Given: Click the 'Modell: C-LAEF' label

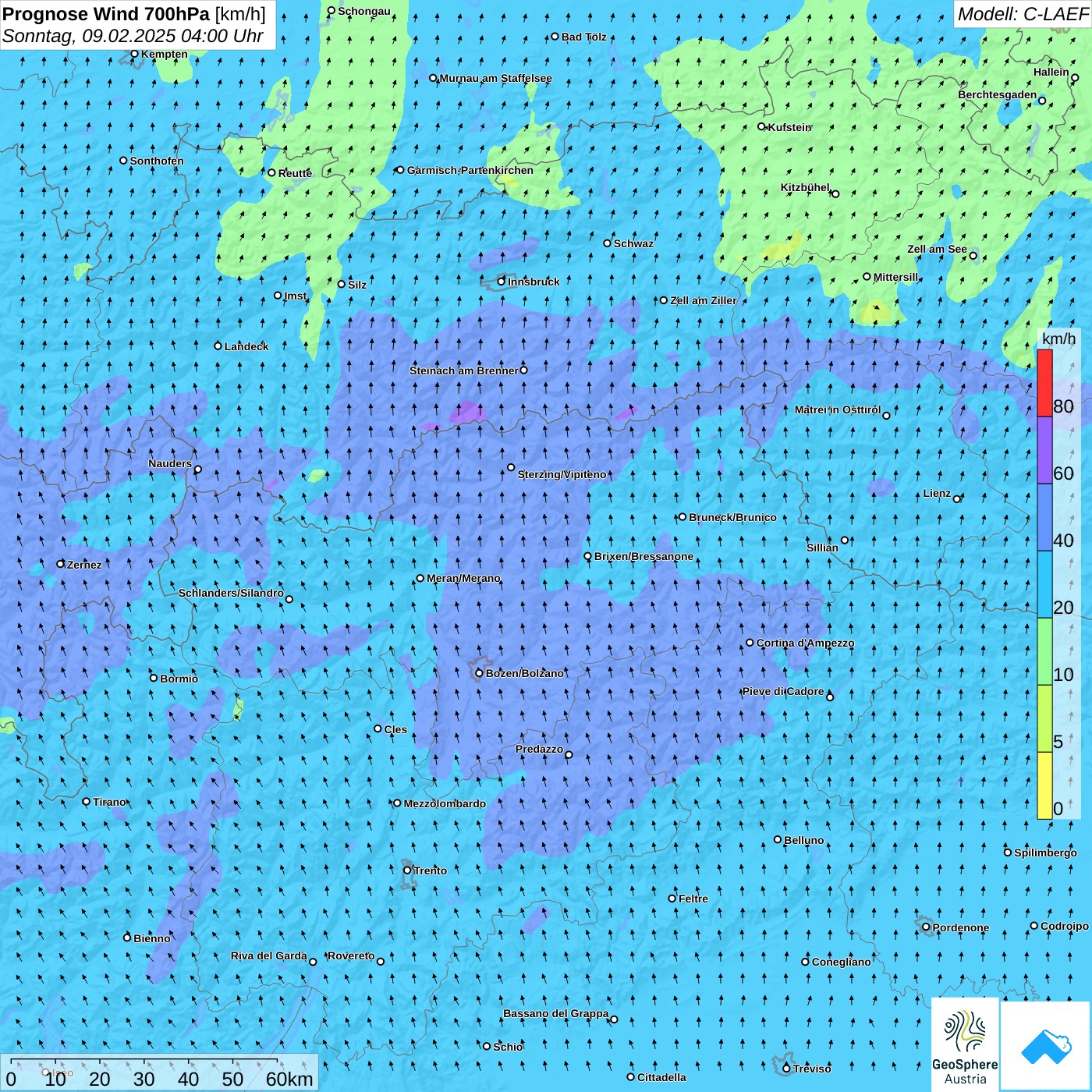Looking at the screenshot, I should coord(1023,14).
